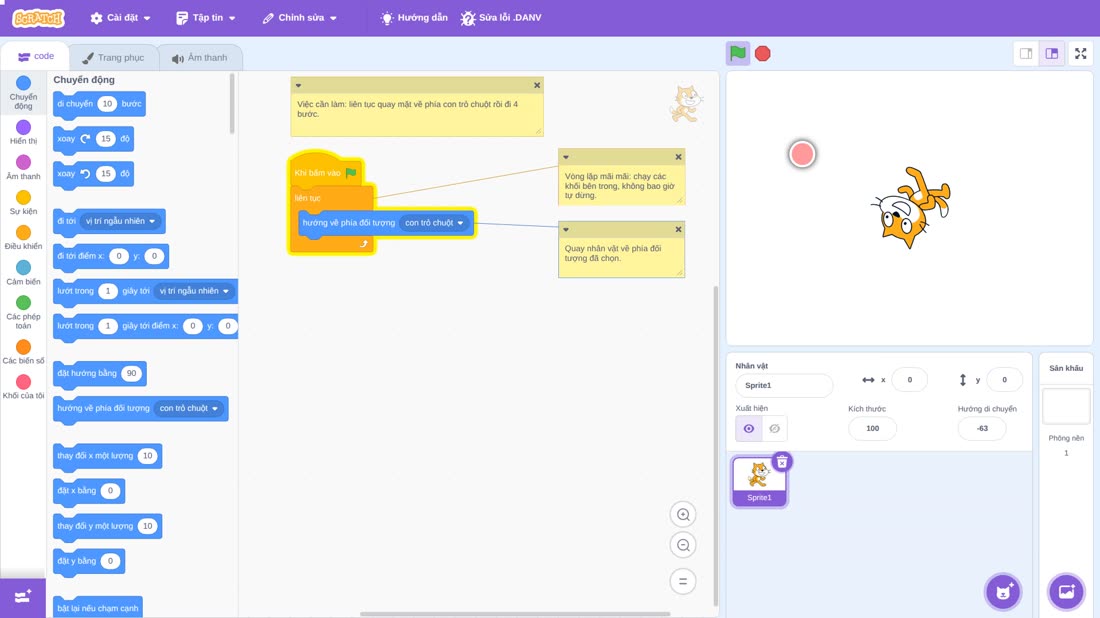Open dropdown on palette 'đi tới' block

(x=121, y=222)
